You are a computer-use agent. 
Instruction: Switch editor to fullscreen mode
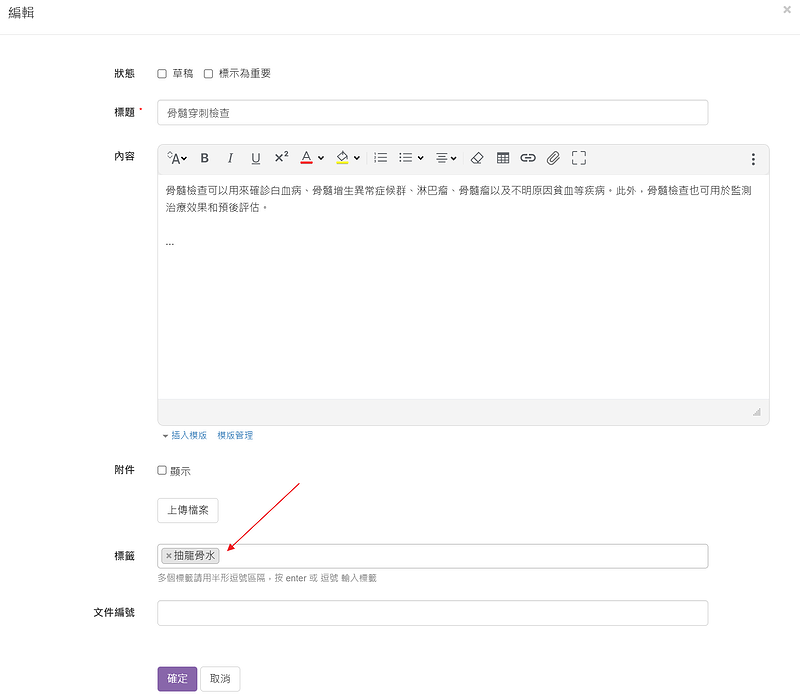click(579, 158)
